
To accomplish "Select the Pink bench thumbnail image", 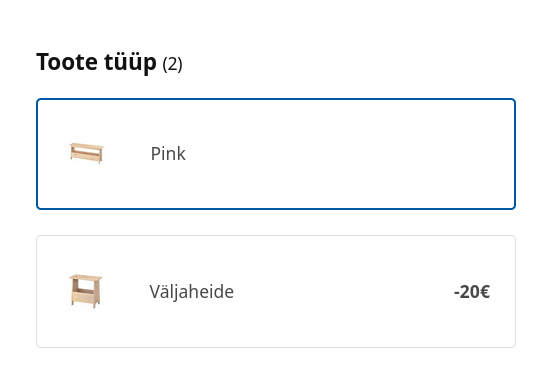I will pos(86,153).
